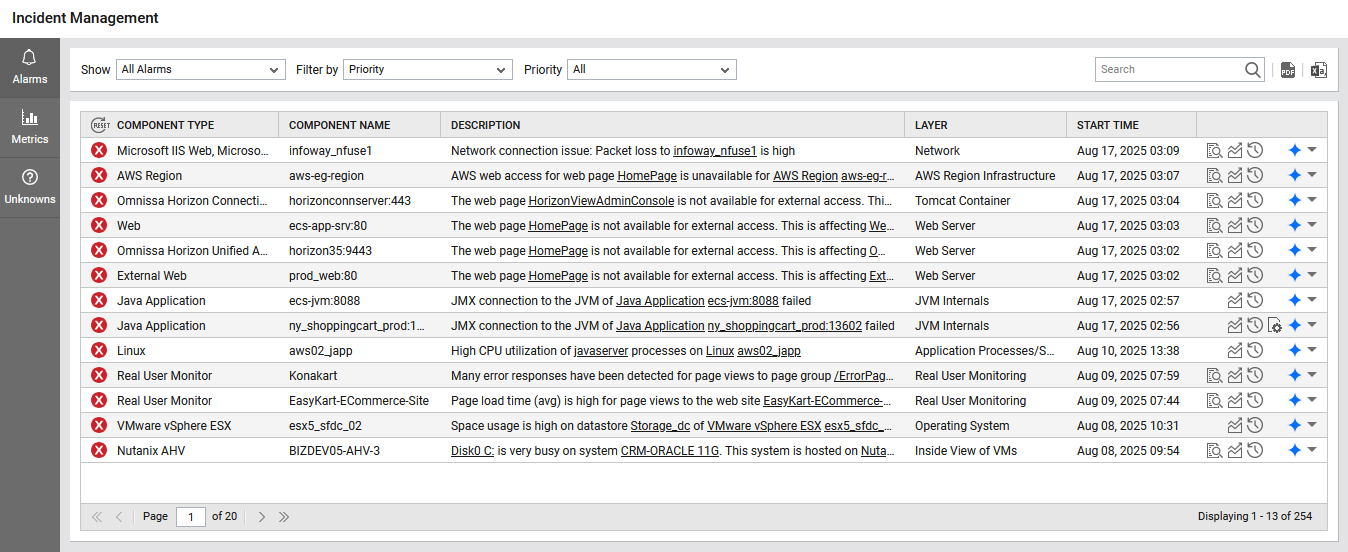
Task: Open the AWS Region link in description
Action: pyautogui.click(x=805, y=176)
